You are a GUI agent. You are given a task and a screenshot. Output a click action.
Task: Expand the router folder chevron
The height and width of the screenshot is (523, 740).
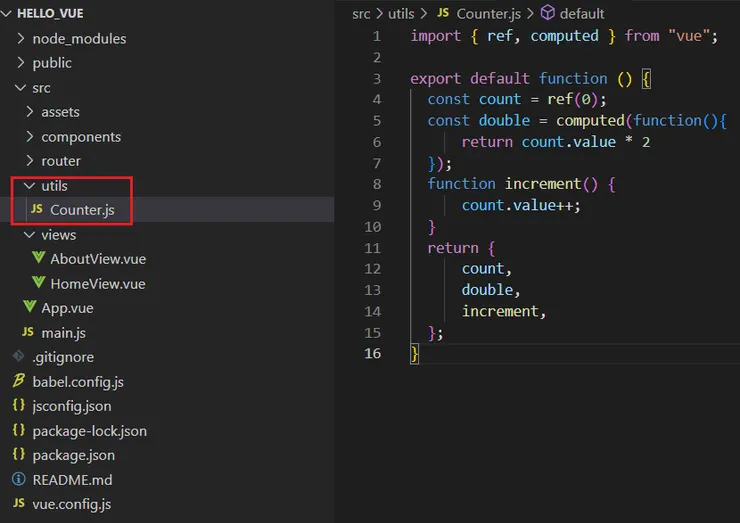click(x=30, y=161)
